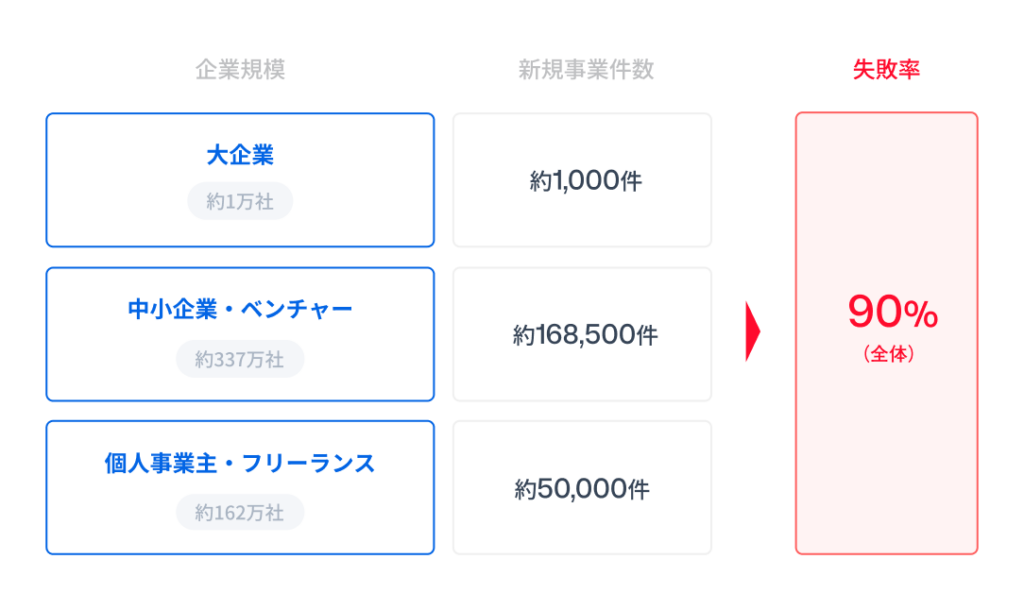The width and height of the screenshot is (1024, 610).
Task: Click the 個人事業主・フリーランス blue title text
Action: [x=240, y=463]
